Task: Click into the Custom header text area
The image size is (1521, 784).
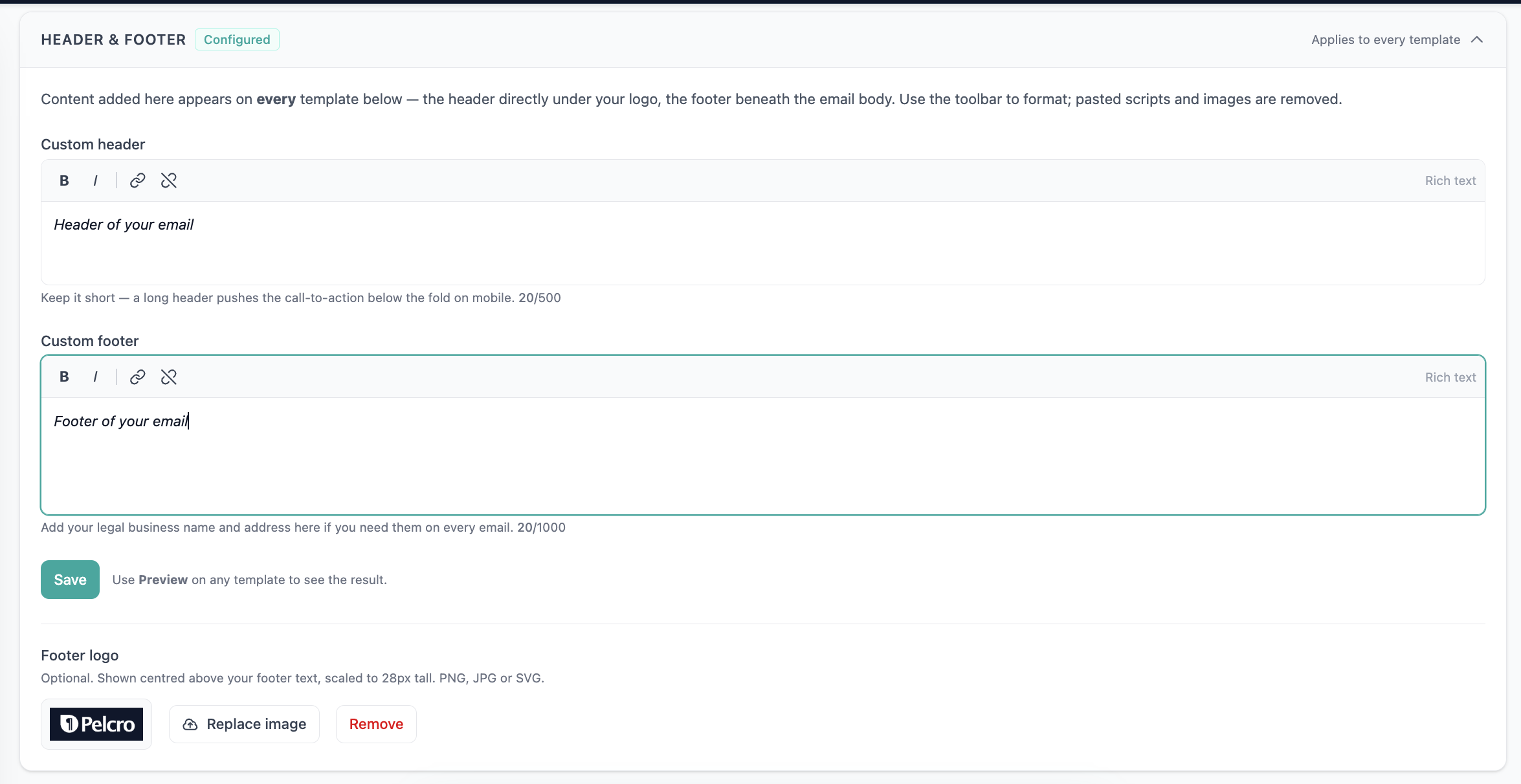Action: click(763, 243)
